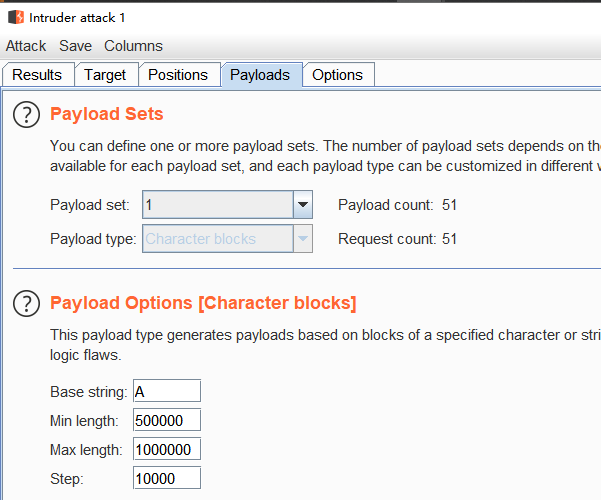Click the Payload Sets heading text
The image size is (601, 500).
coord(107,114)
